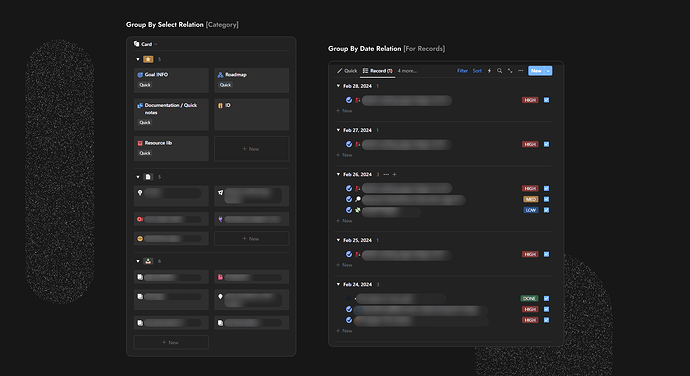Click the Documentation / Quick notes card icon
This screenshot has height=376, width=690.
[140, 106]
